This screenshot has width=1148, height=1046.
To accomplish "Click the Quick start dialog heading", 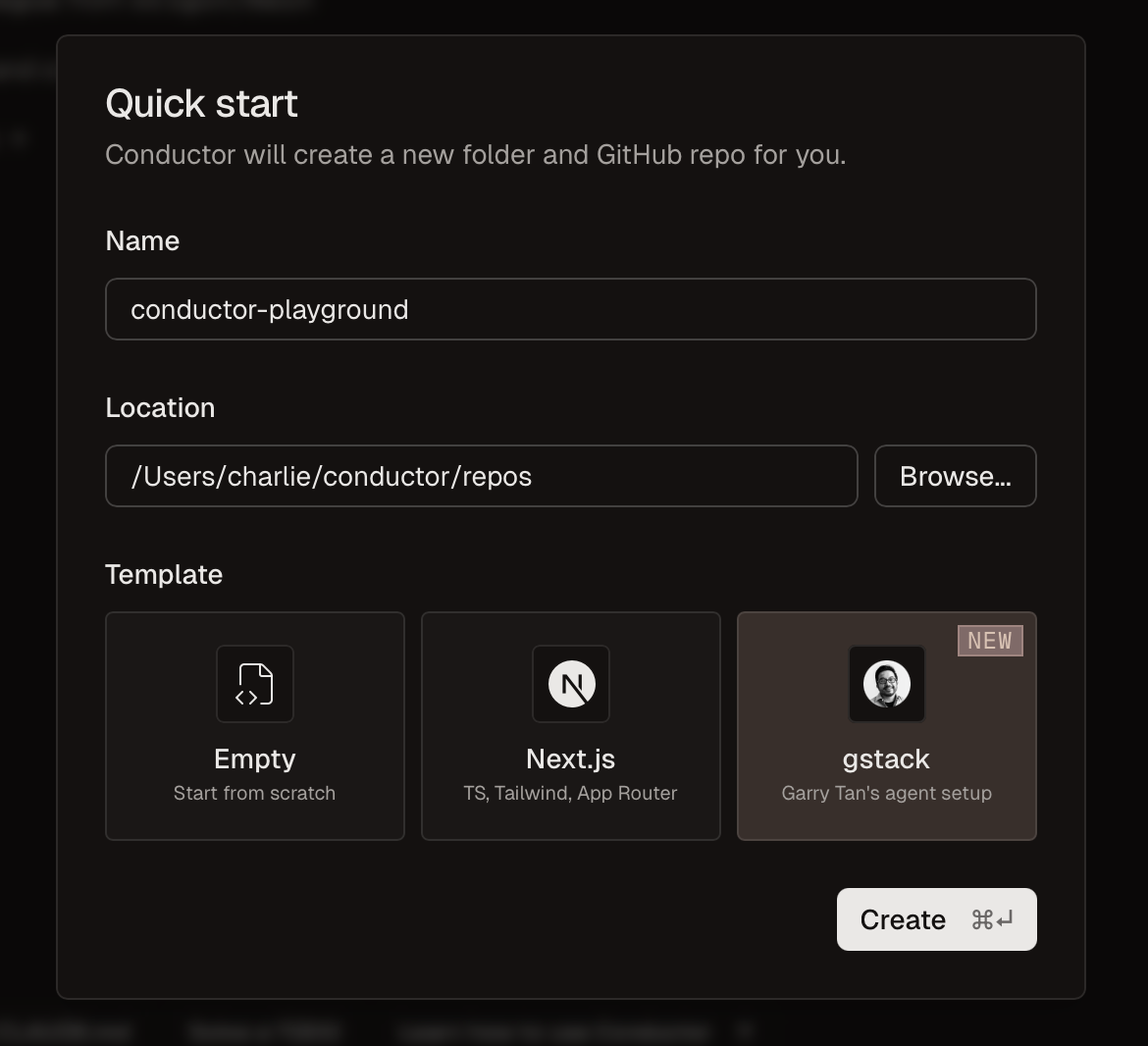I will click(x=201, y=103).
